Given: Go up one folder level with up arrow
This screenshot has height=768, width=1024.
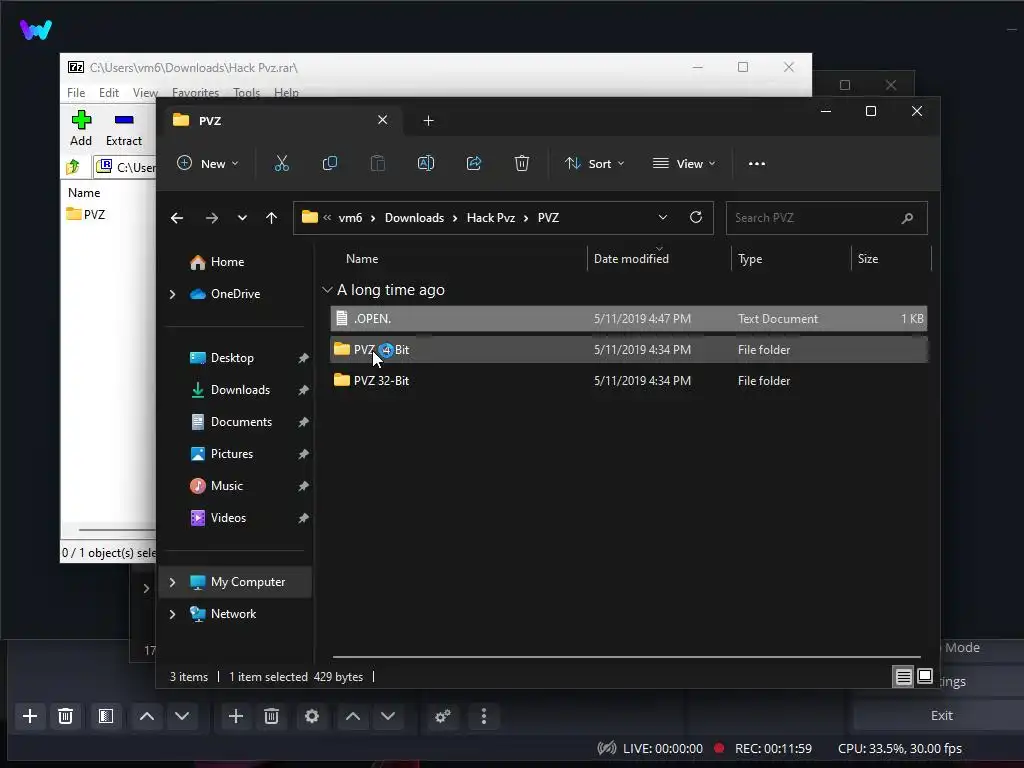Looking at the screenshot, I should [272, 218].
